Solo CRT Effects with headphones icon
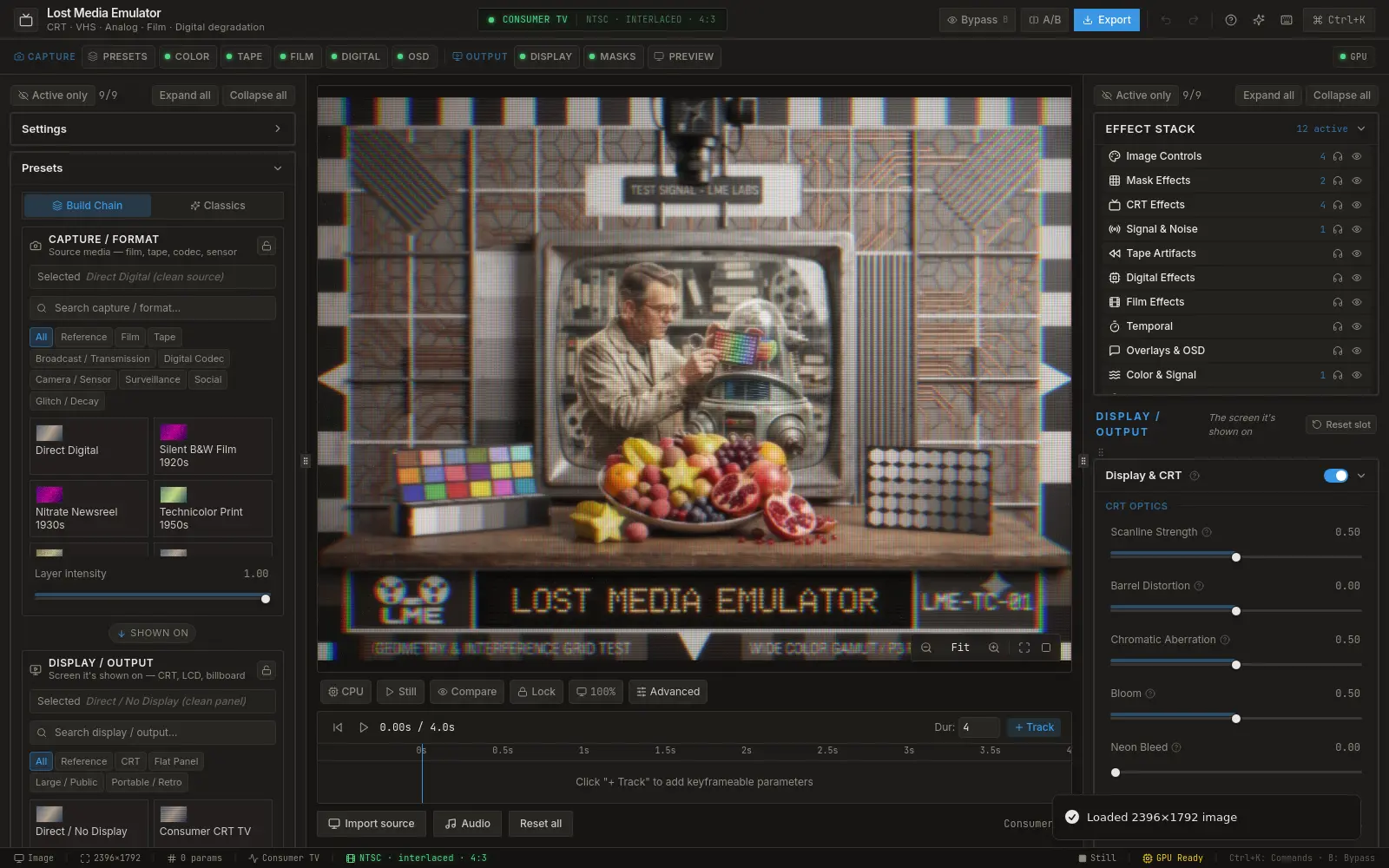 pyautogui.click(x=1338, y=205)
